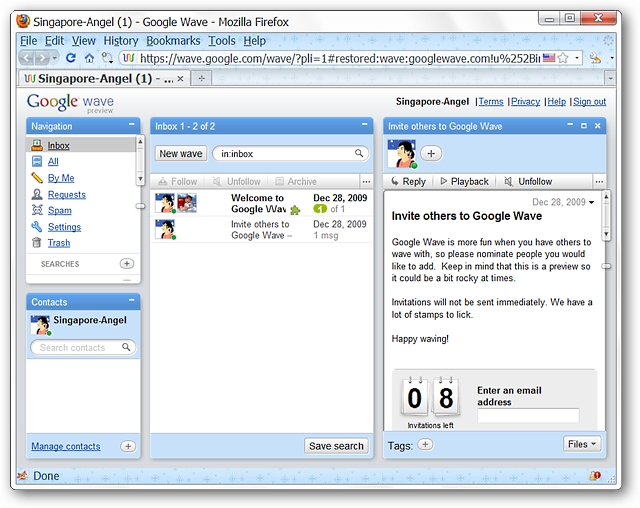
Task: Minimize the Navigation panel
Action: [x=132, y=124]
